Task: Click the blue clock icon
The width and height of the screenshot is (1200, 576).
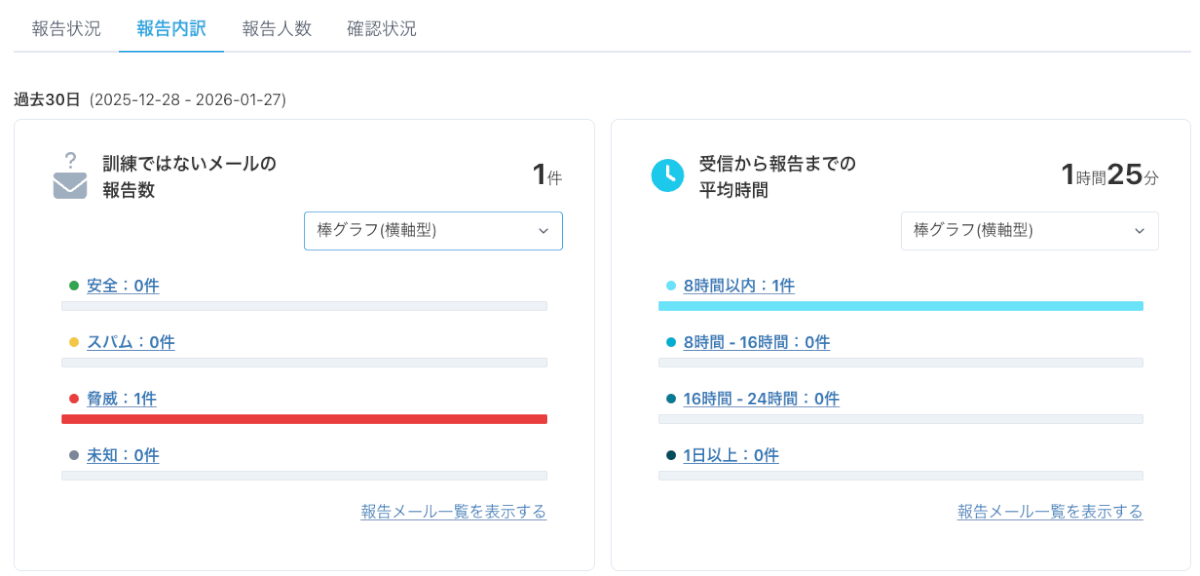Action: point(667,176)
